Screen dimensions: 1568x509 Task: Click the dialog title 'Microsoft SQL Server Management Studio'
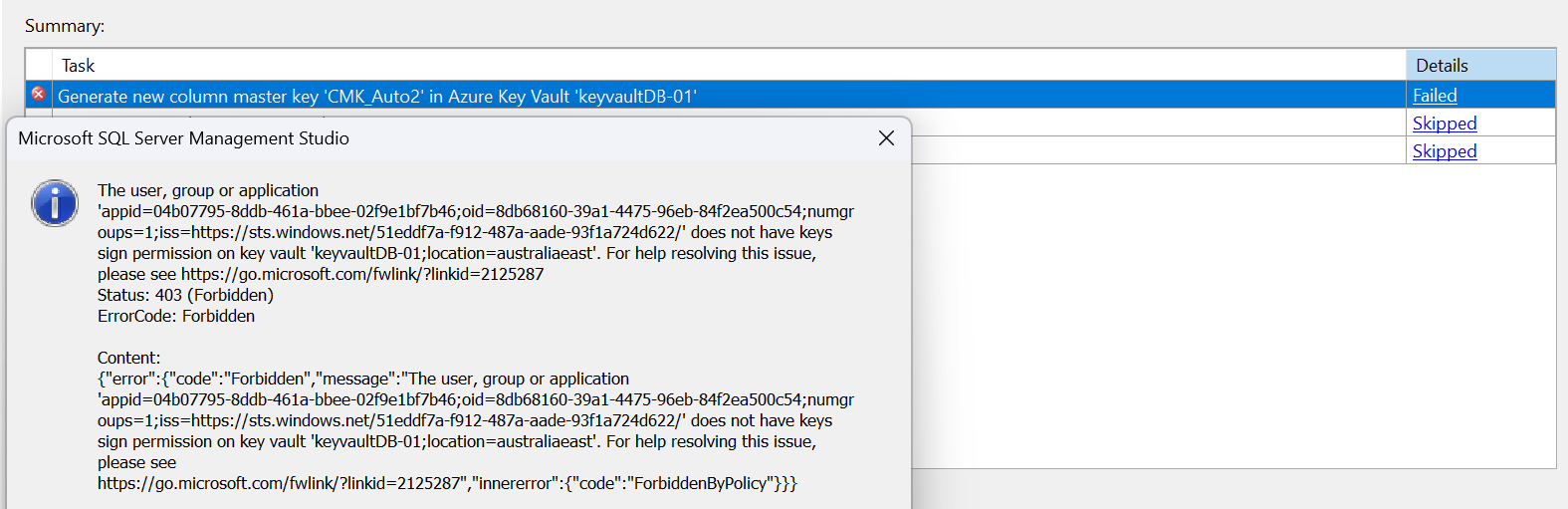pos(183,138)
